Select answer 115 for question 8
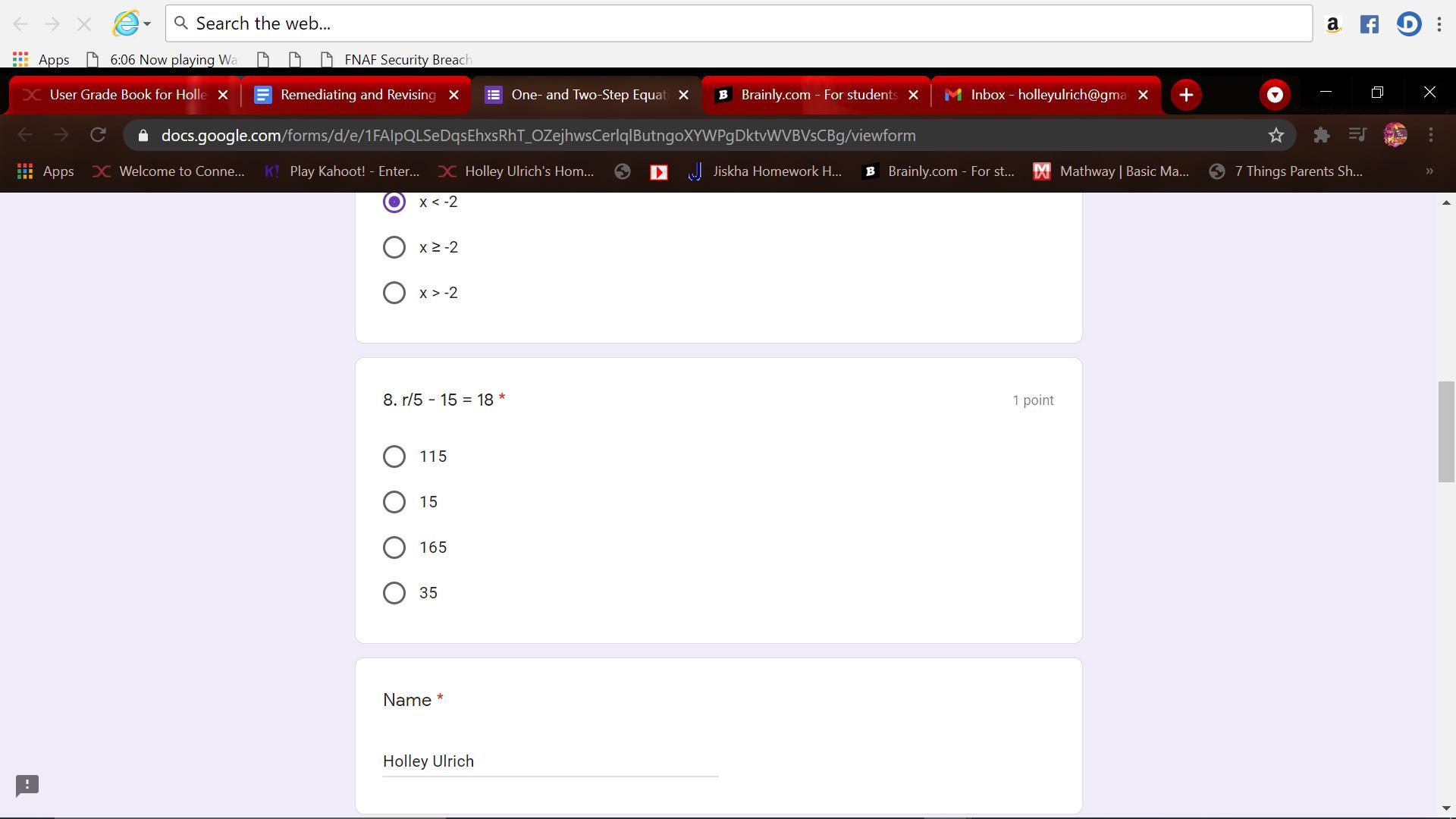Viewport: 1456px width, 819px height. pos(394,457)
